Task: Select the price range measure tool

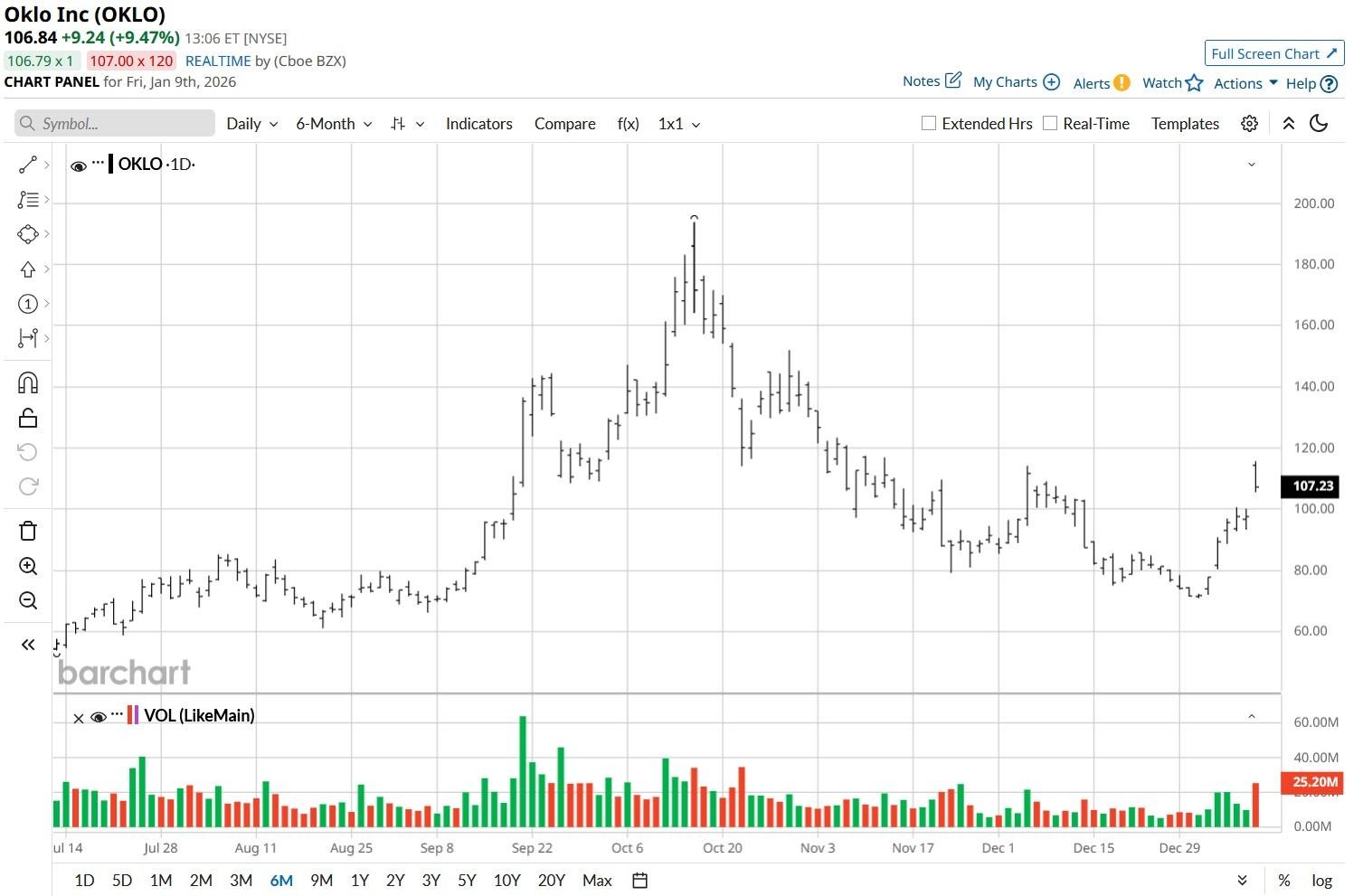Action: [28, 338]
